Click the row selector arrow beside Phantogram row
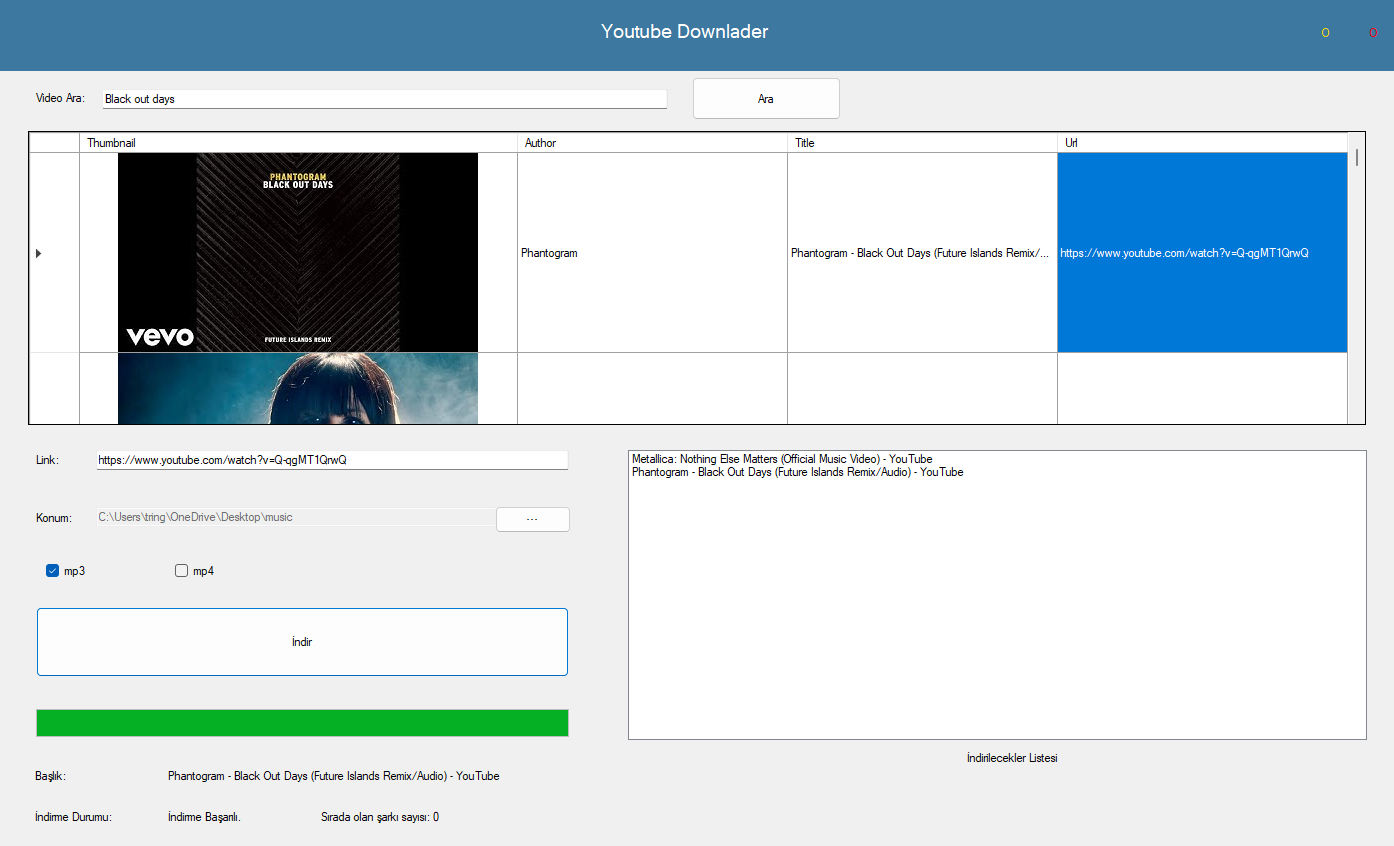 click(38, 253)
